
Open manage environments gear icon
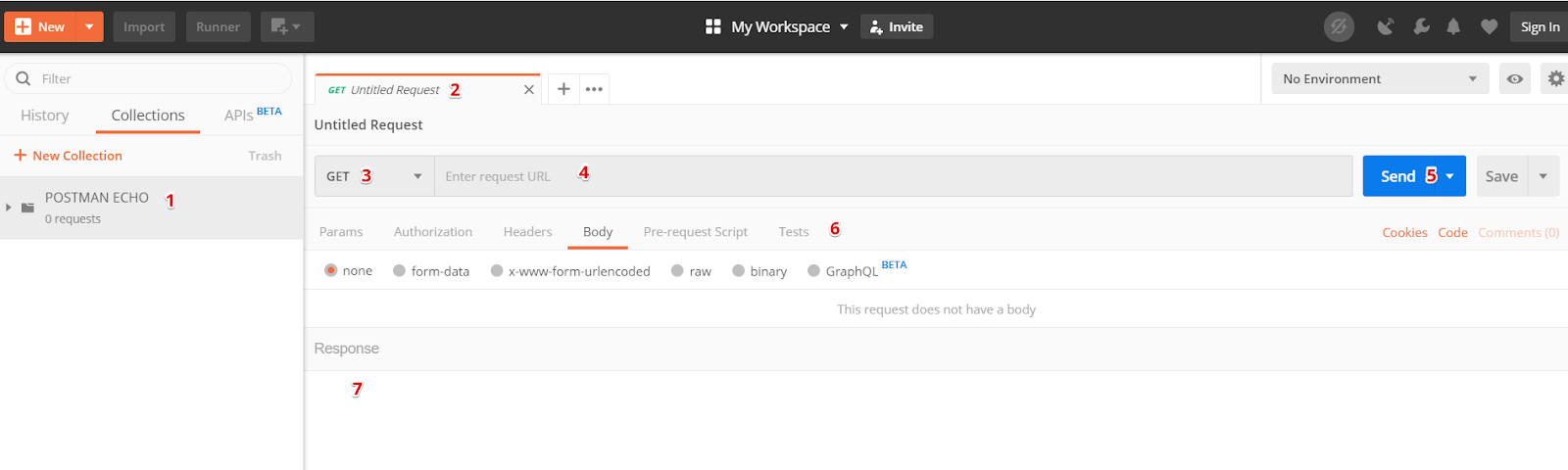(1555, 78)
